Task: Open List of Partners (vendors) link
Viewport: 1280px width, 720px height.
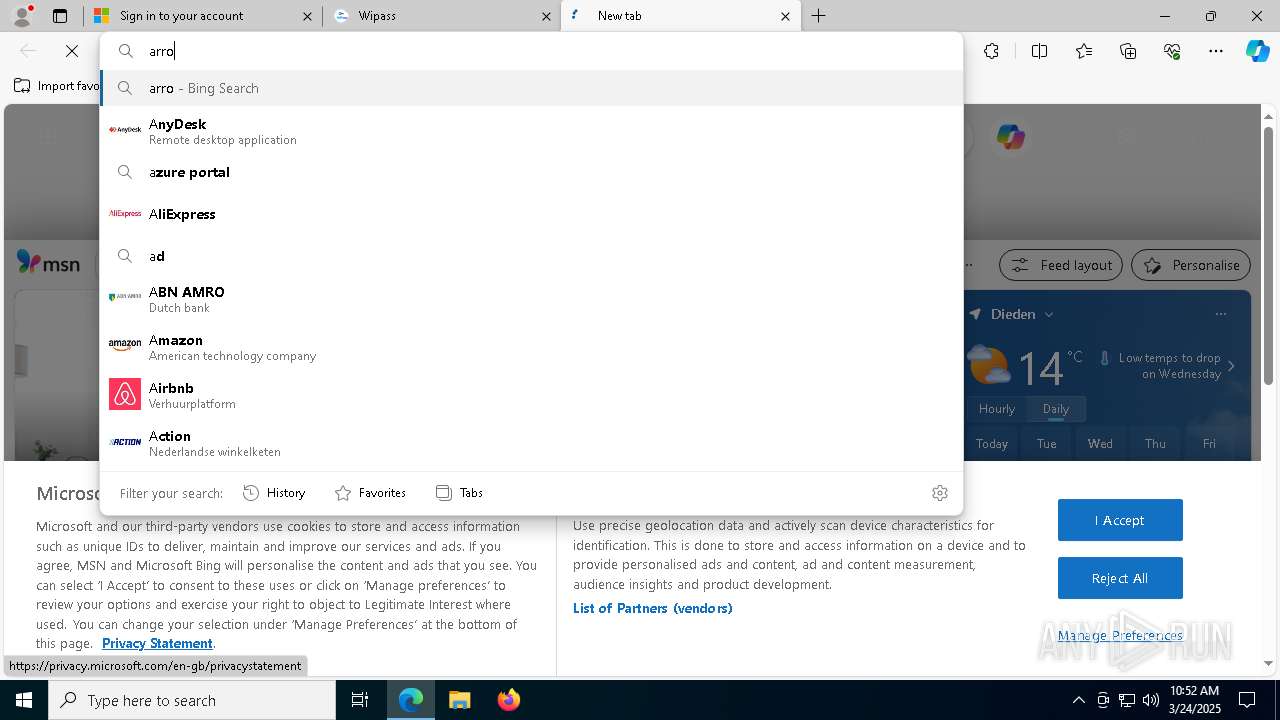Action: [x=653, y=608]
